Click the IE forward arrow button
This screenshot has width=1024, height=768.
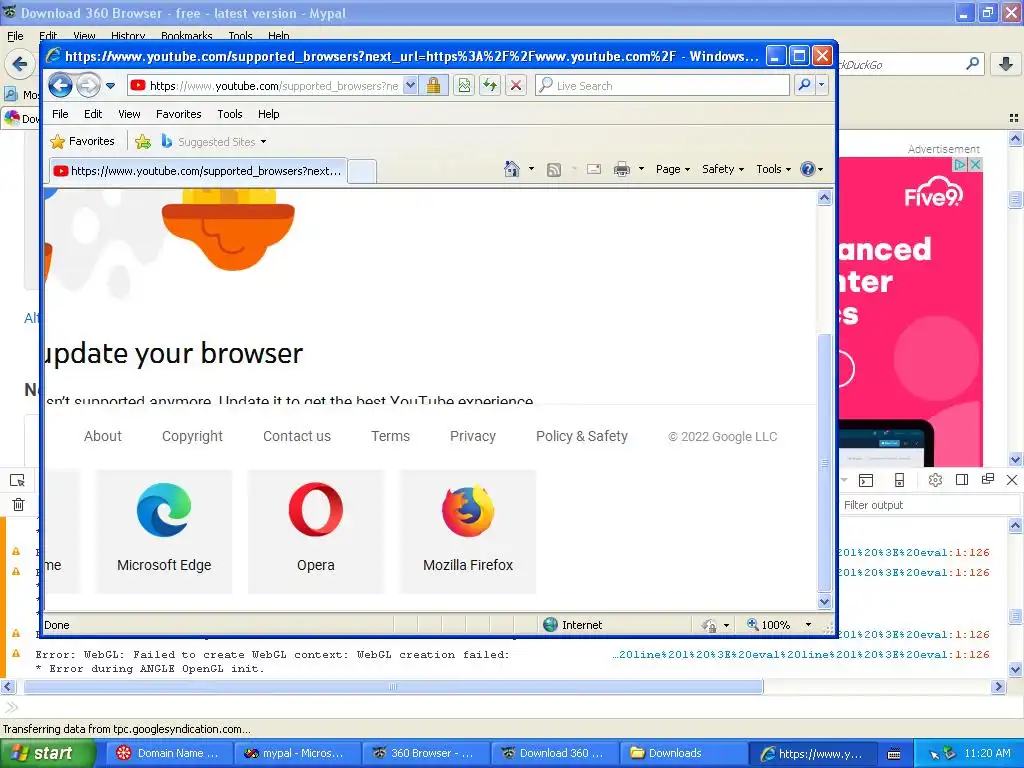coord(88,85)
